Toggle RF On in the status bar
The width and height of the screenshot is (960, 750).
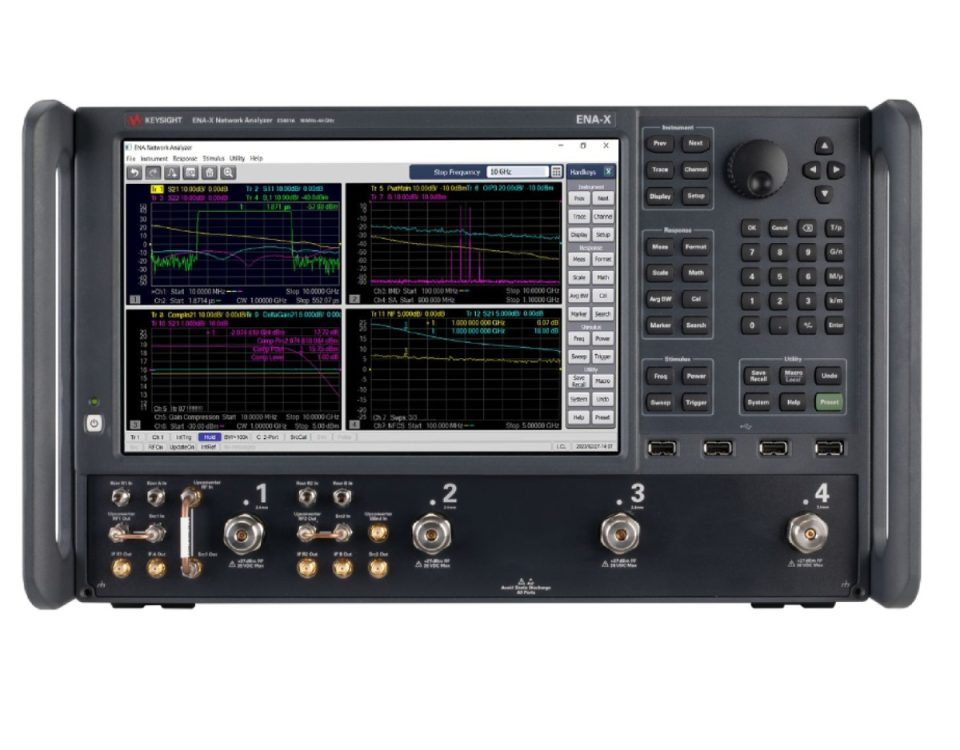click(157, 447)
